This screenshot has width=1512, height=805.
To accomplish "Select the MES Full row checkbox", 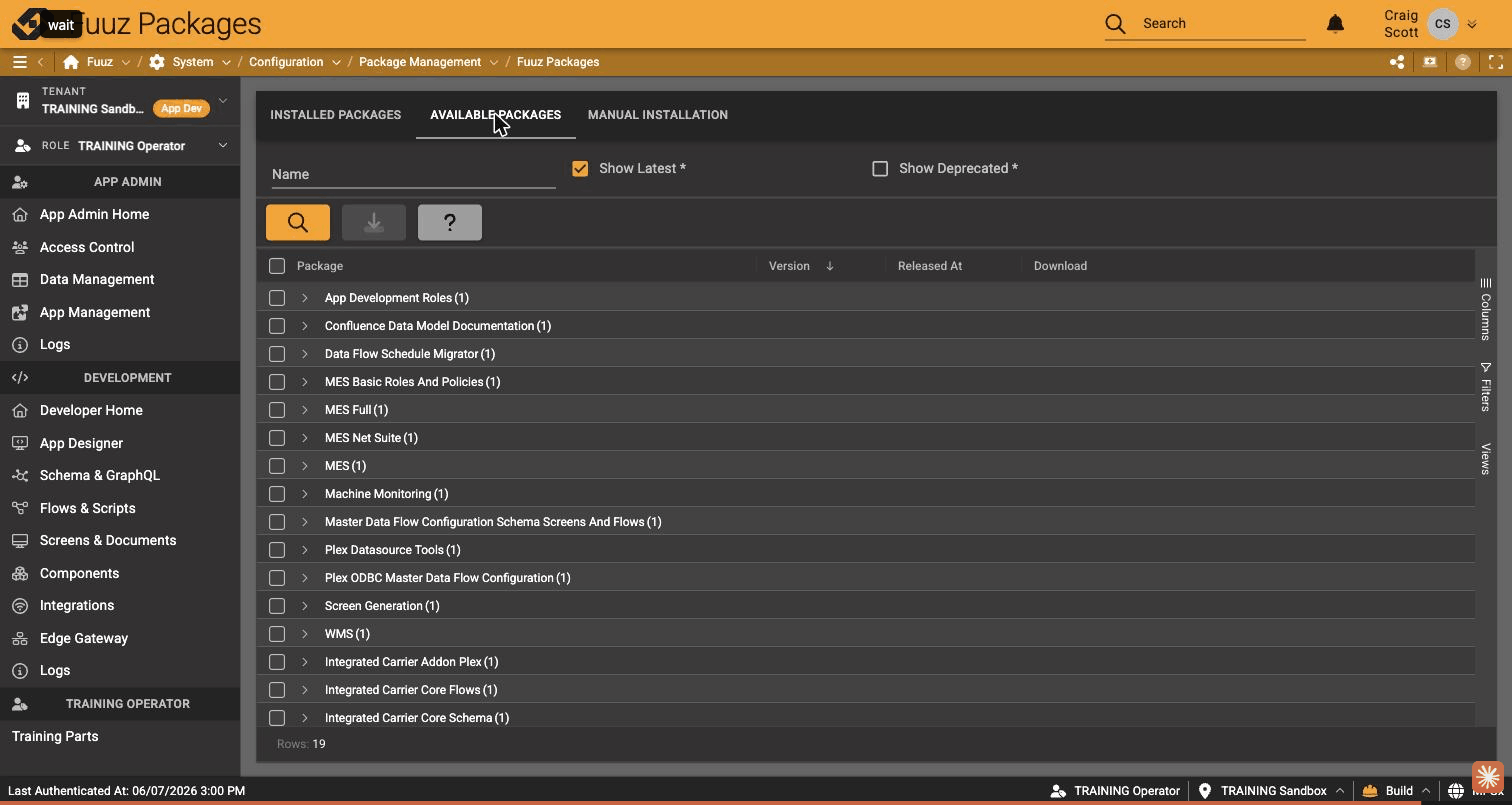I will click(x=277, y=410).
